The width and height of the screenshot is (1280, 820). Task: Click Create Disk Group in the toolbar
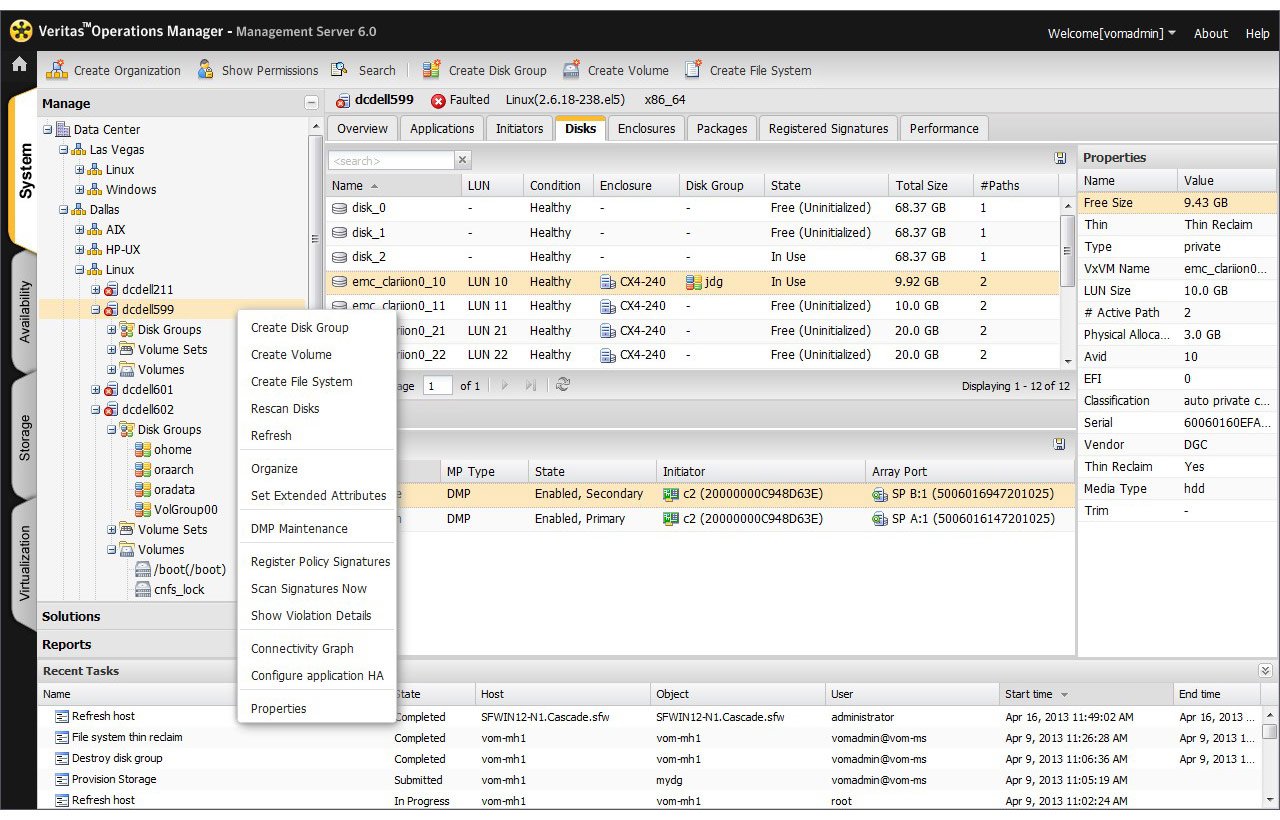click(485, 70)
